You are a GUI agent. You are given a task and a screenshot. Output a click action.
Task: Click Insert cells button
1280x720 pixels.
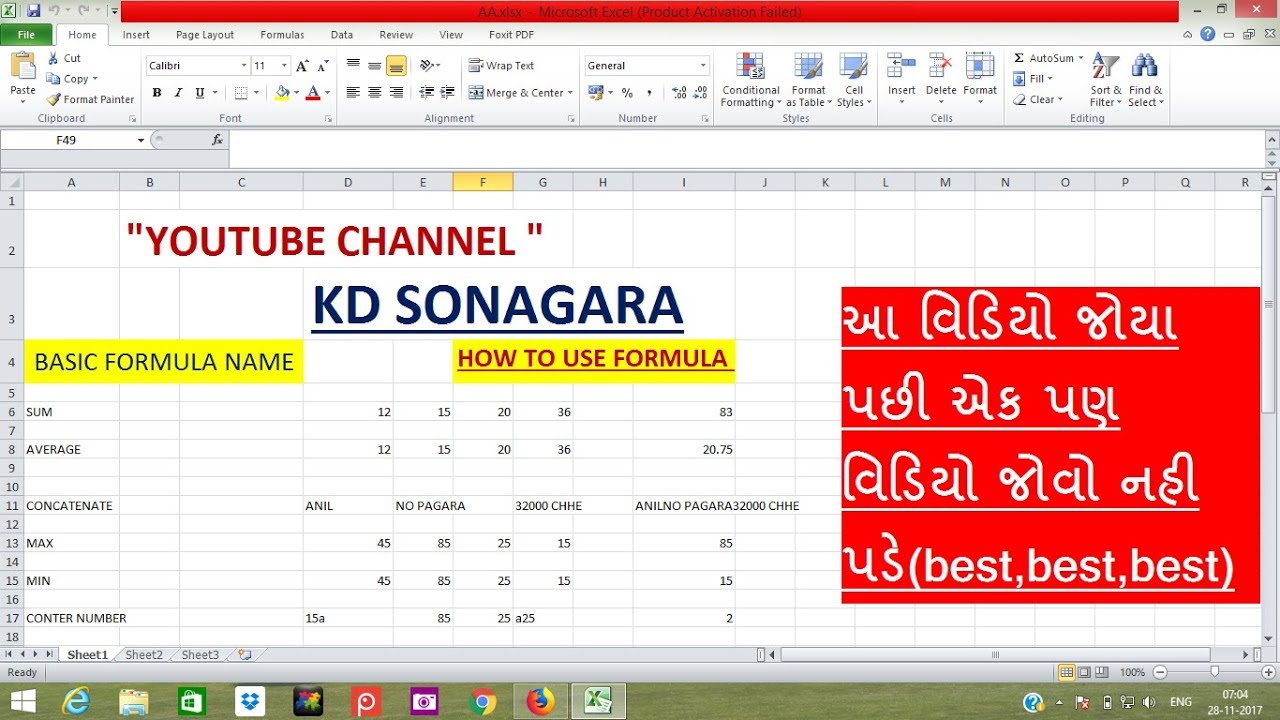pos(902,80)
